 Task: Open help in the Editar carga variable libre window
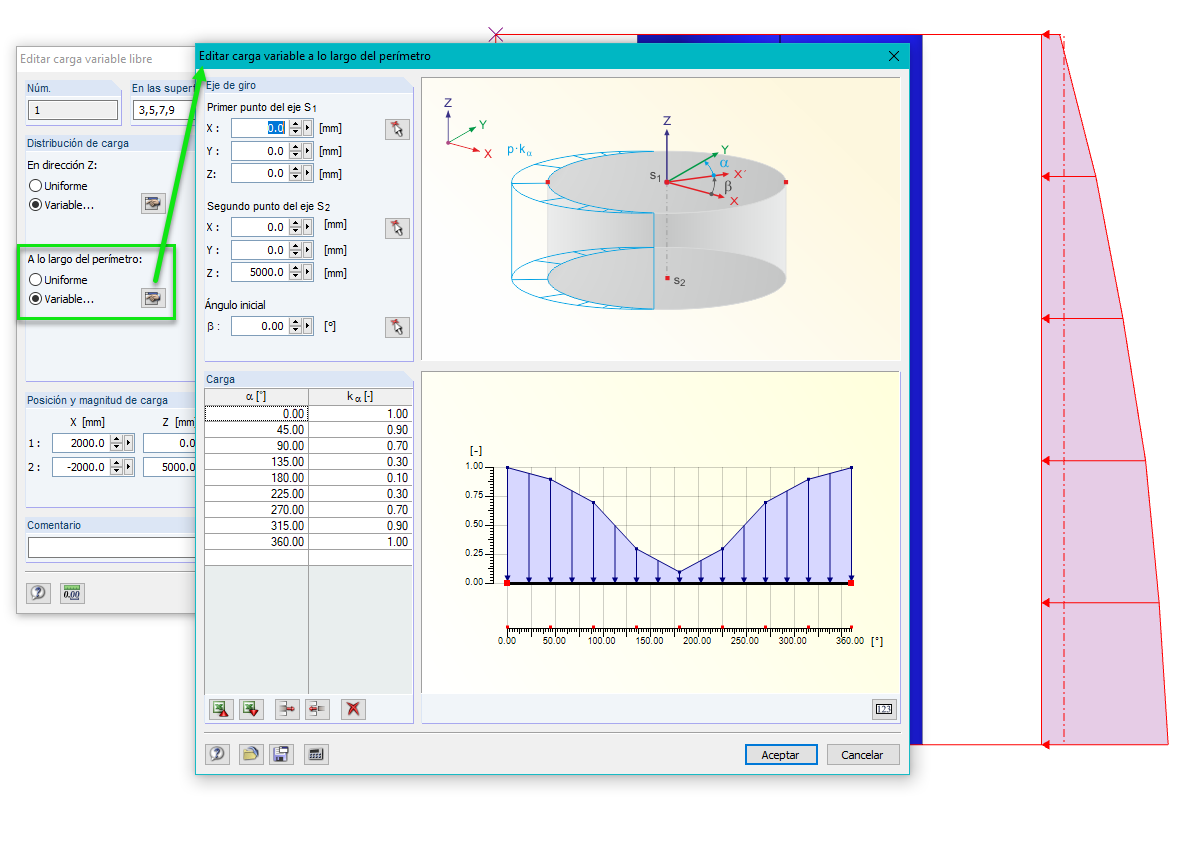coord(38,593)
